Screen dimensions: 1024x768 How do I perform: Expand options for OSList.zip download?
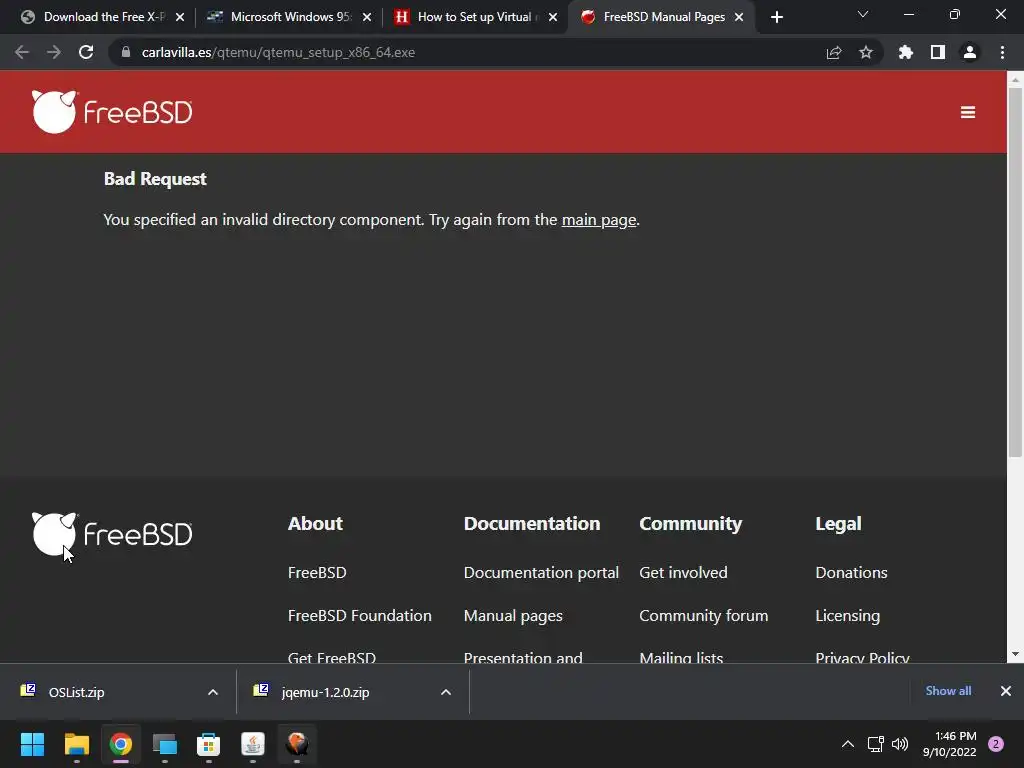pyautogui.click(x=212, y=692)
